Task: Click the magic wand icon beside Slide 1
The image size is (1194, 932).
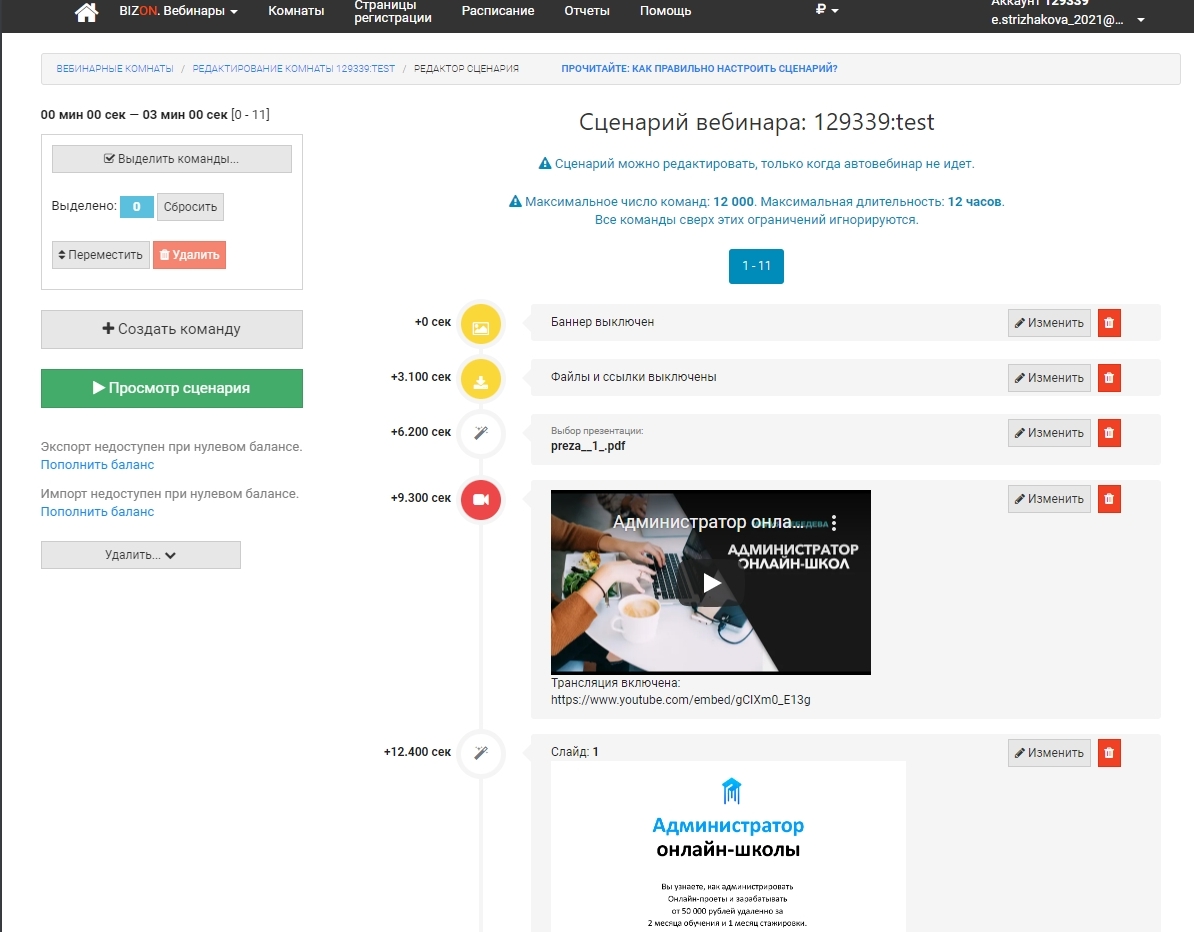Action: (481, 753)
